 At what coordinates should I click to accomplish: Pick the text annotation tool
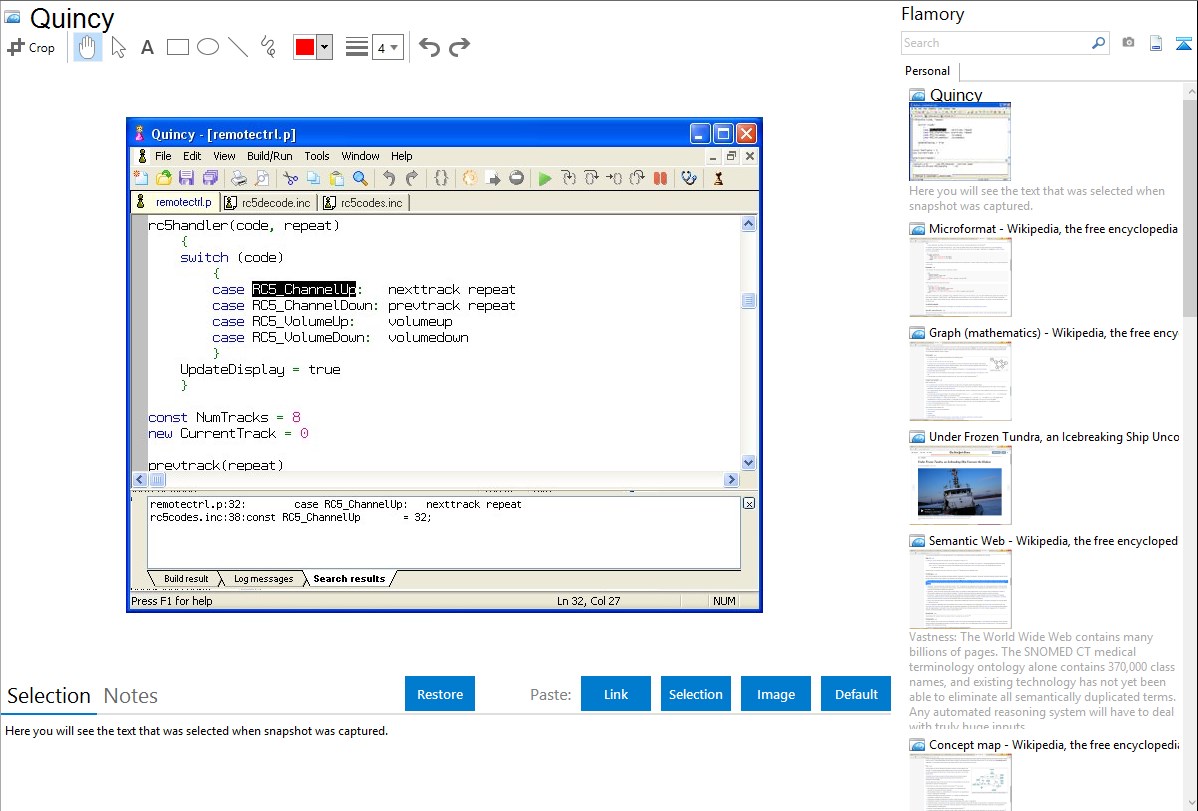(147, 47)
